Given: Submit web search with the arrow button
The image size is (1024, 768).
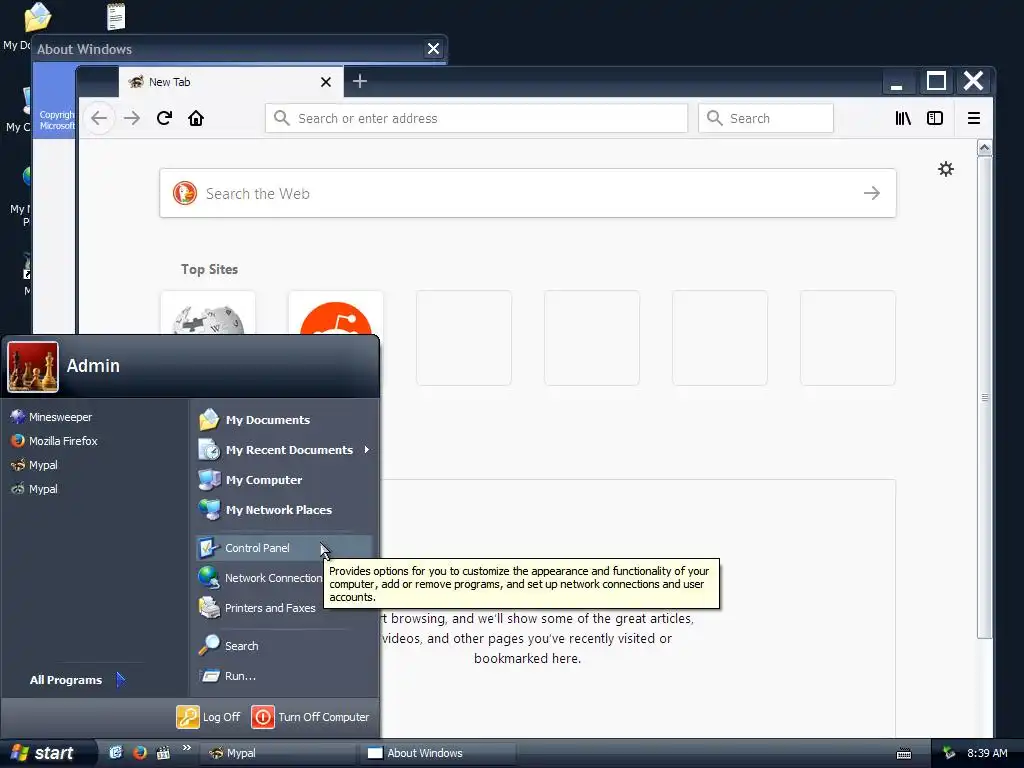Looking at the screenshot, I should point(872,193).
